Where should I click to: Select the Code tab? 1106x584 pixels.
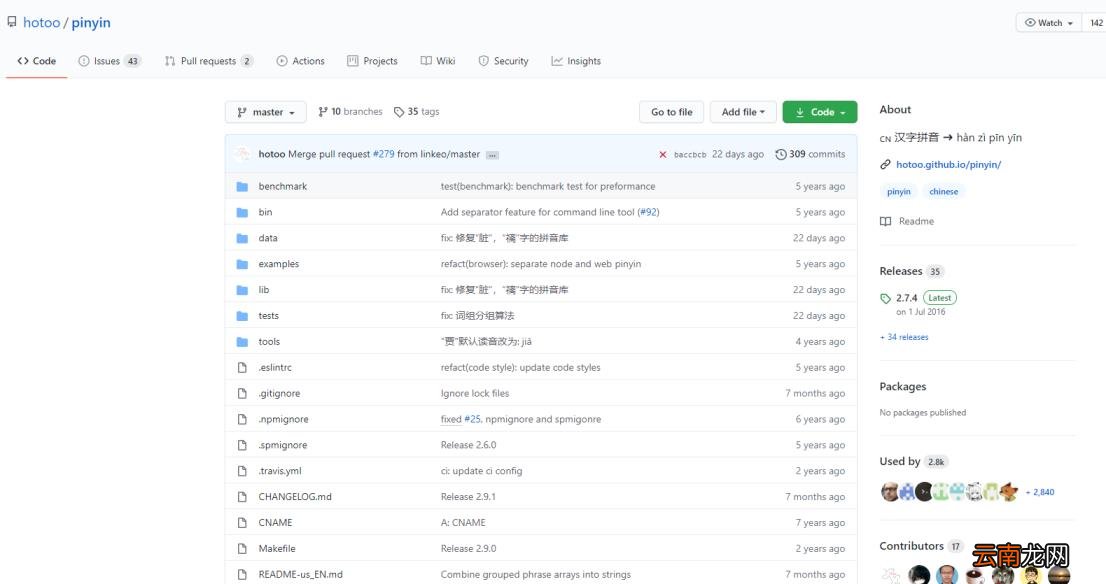point(37,61)
